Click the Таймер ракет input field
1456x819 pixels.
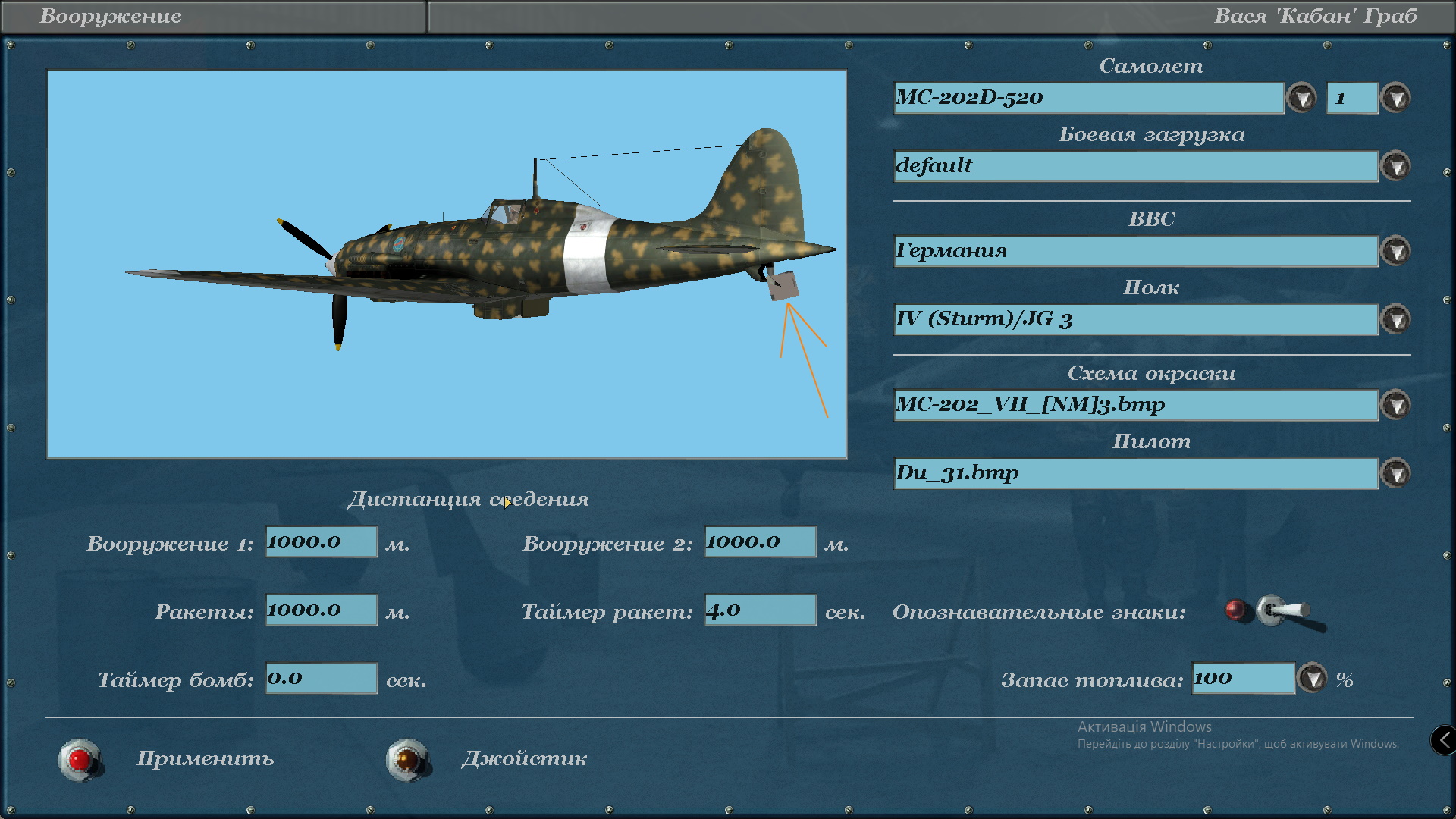pyautogui.click(x=760, y=610)
